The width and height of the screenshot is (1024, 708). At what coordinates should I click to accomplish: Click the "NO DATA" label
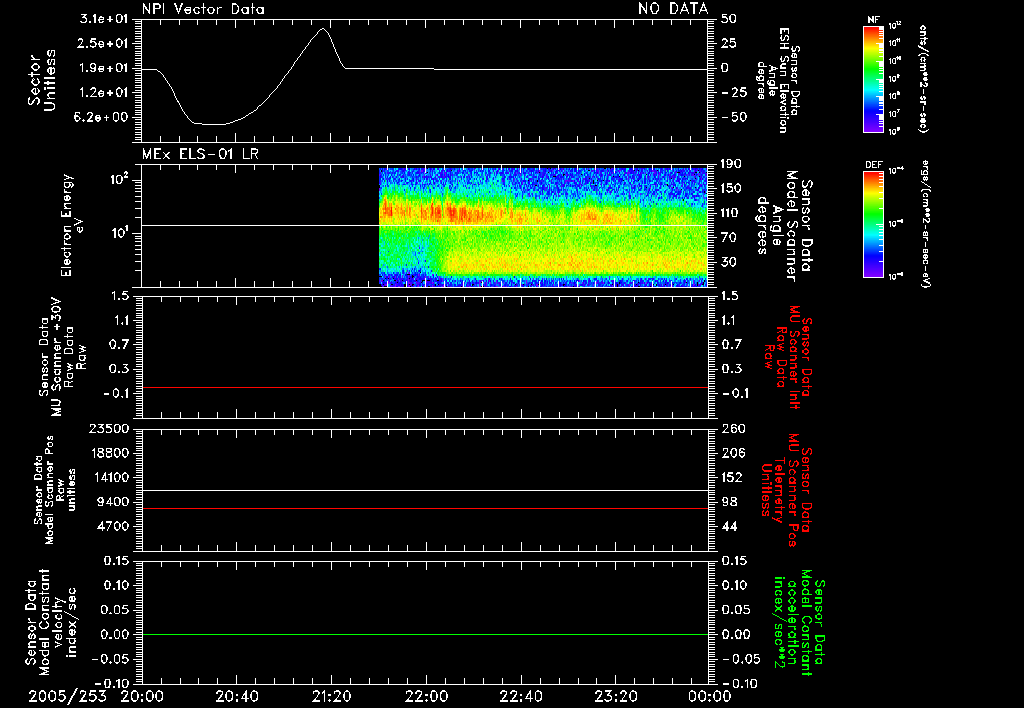tap(673, 8)
